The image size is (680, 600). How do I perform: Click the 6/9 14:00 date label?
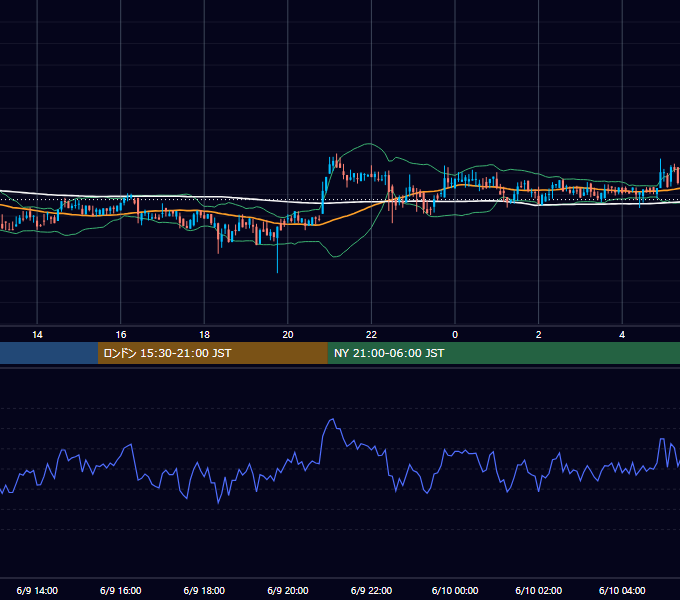click(x=37, y=590)
